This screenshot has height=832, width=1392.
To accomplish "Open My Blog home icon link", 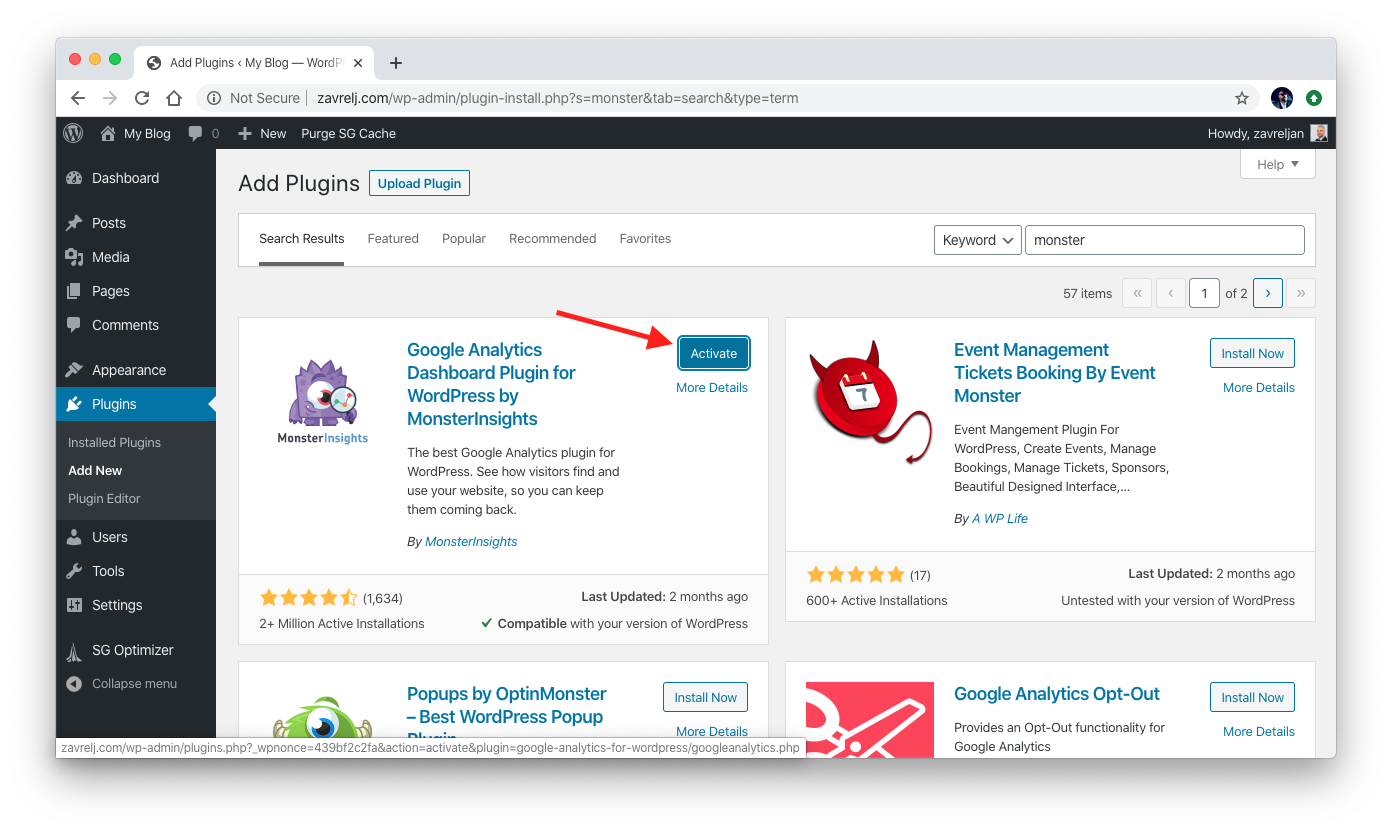I will point(108,133).
